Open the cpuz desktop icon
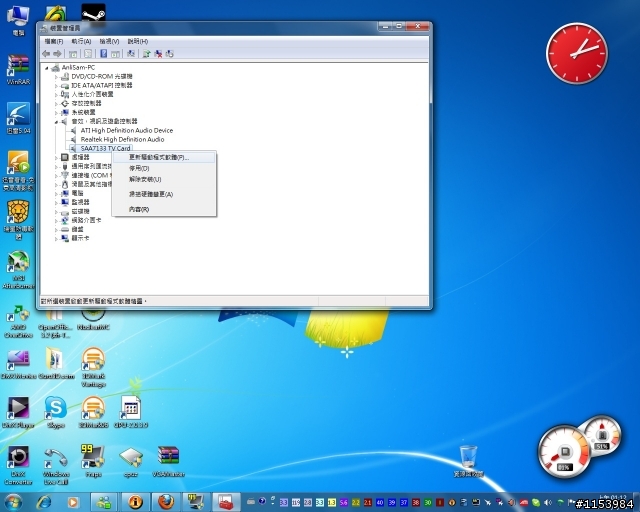 131,461
